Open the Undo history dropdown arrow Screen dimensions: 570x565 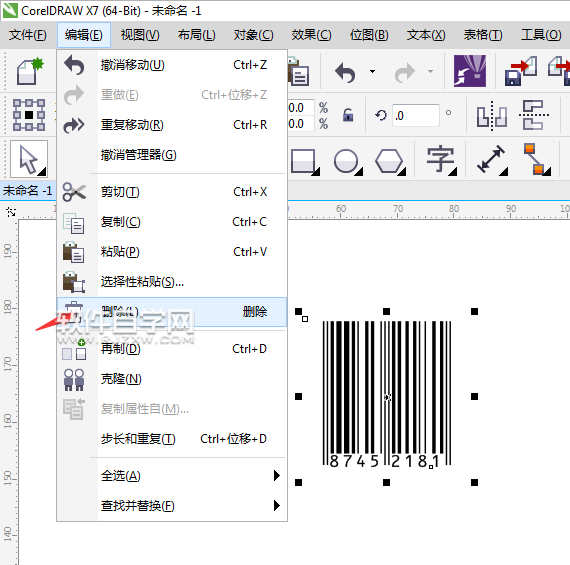point(372,71)
